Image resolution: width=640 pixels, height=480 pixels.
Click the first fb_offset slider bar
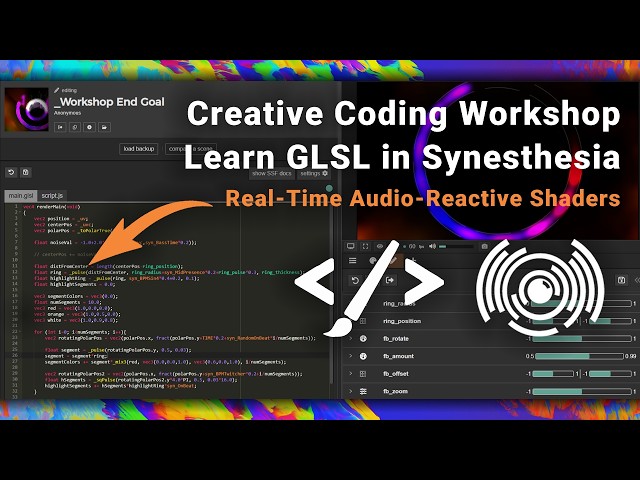coord(553,374)
